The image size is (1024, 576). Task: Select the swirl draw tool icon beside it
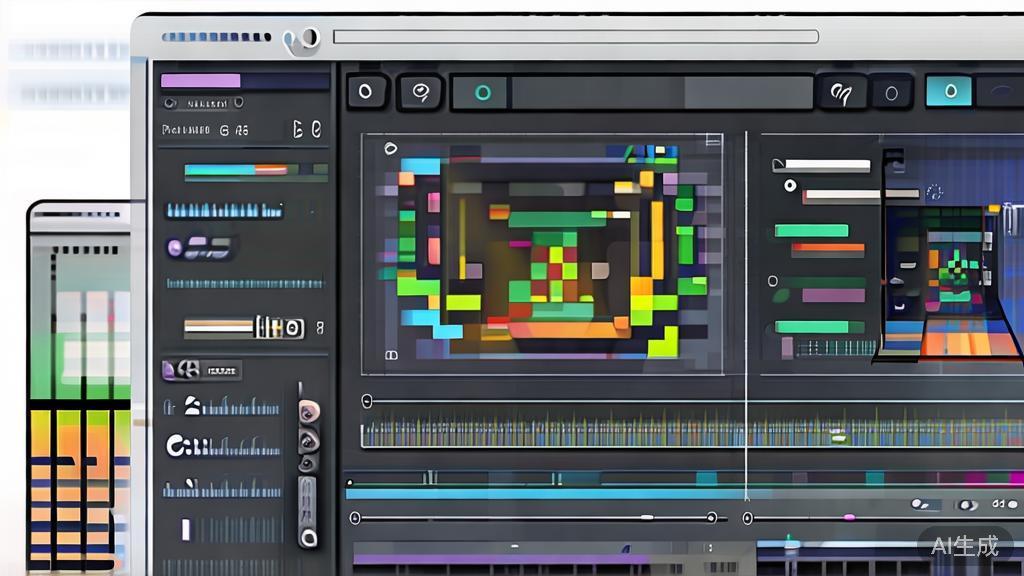point(421,93)
